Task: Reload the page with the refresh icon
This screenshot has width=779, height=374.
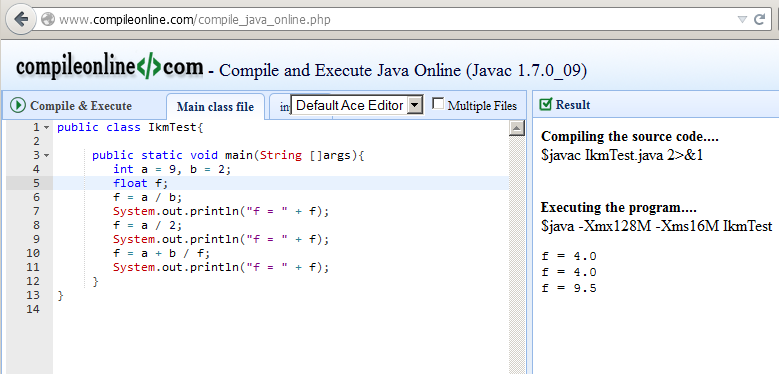Action: point(759,19)
